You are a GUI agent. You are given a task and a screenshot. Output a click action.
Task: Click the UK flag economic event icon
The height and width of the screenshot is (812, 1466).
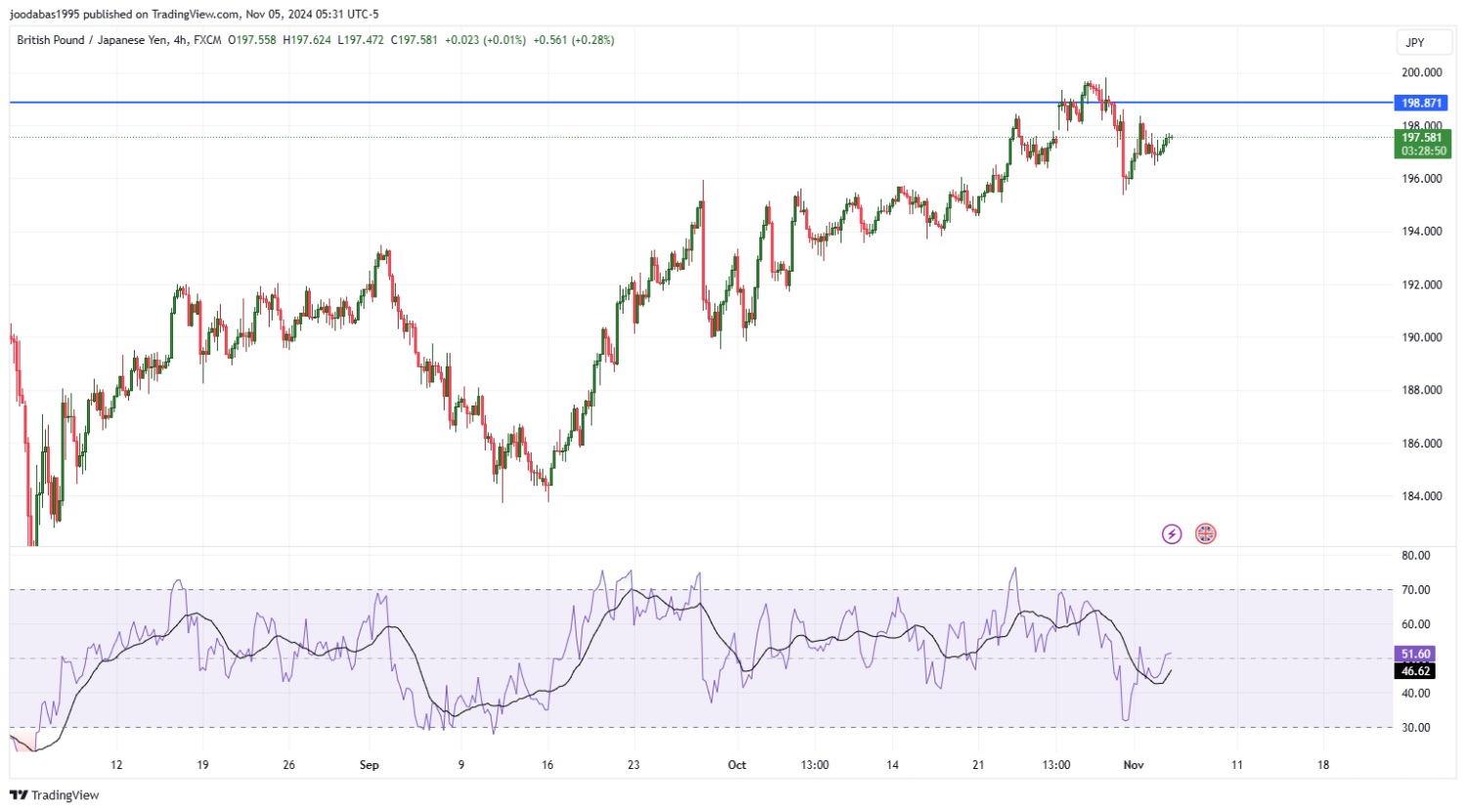(1206, 534)
